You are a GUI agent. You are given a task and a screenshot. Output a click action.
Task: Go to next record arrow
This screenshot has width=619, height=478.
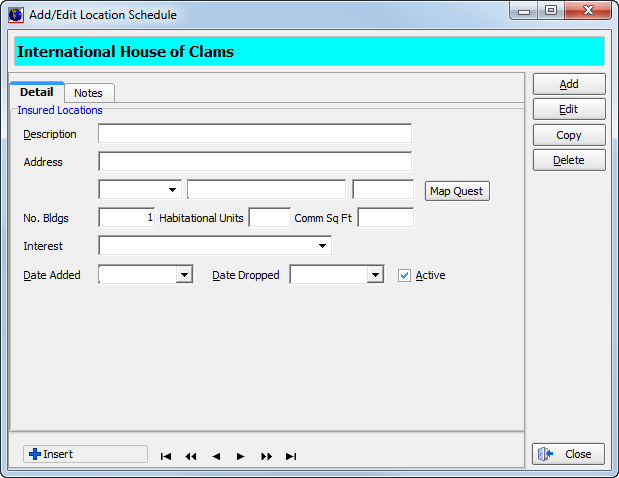click(241, 456)
